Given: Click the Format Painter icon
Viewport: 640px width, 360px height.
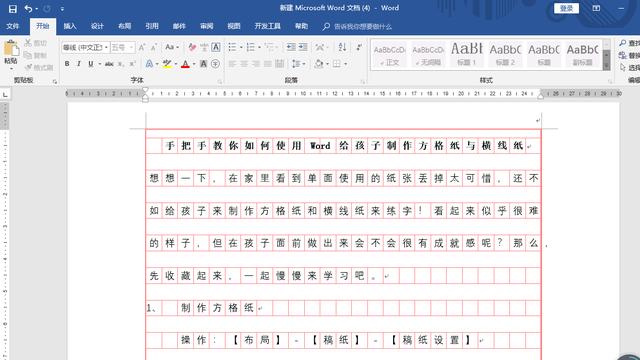Looking at the screenshot, I should [29, 67].
